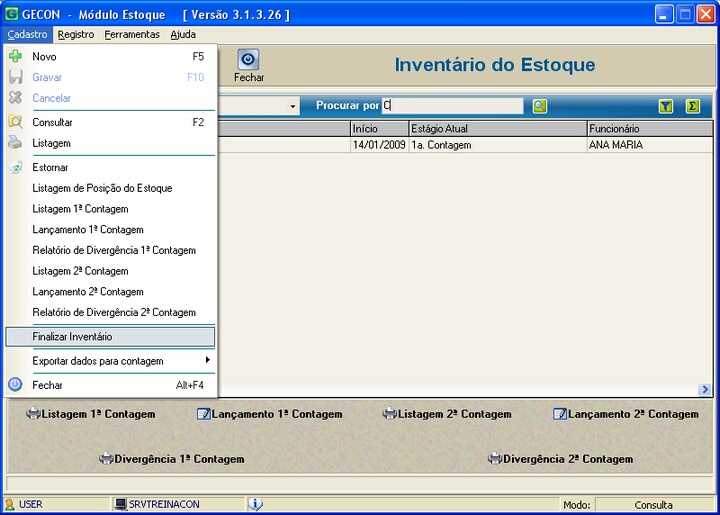Click the Divergência 1ª Contagem button
Screen dimensions: 720x515
[172, 459]
